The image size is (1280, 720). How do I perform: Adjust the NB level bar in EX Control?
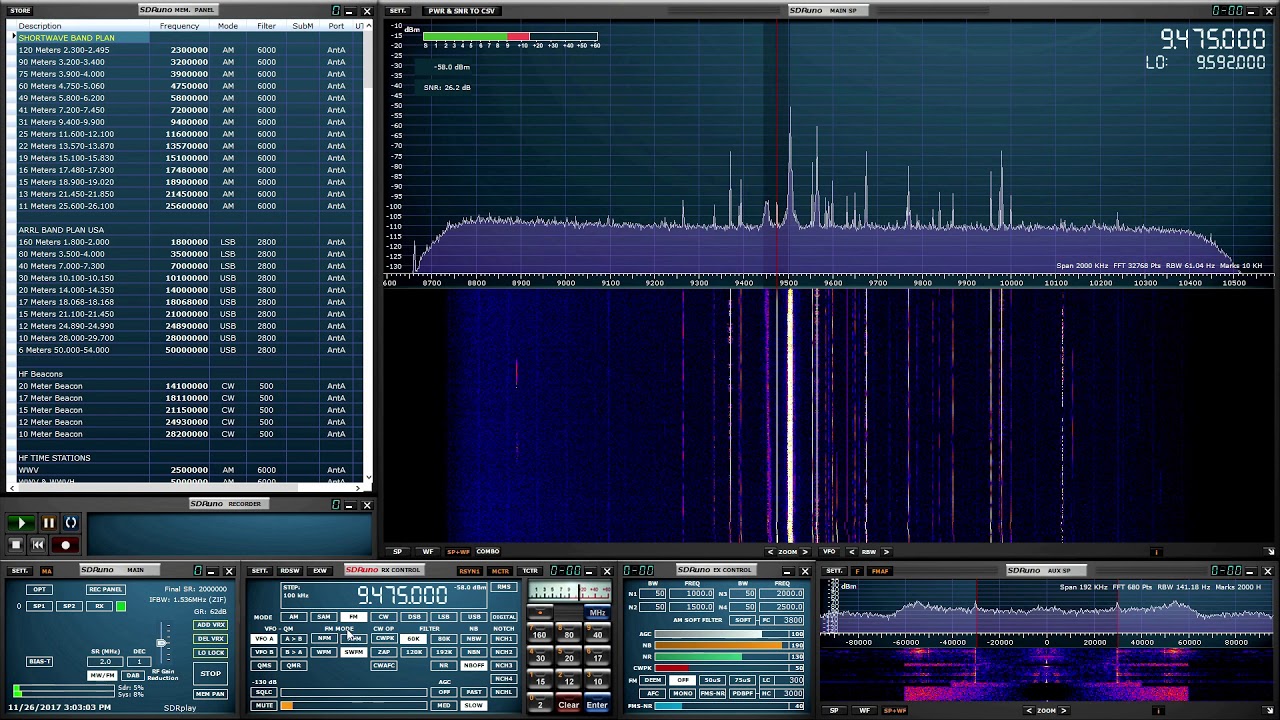[x=723, y=646]
